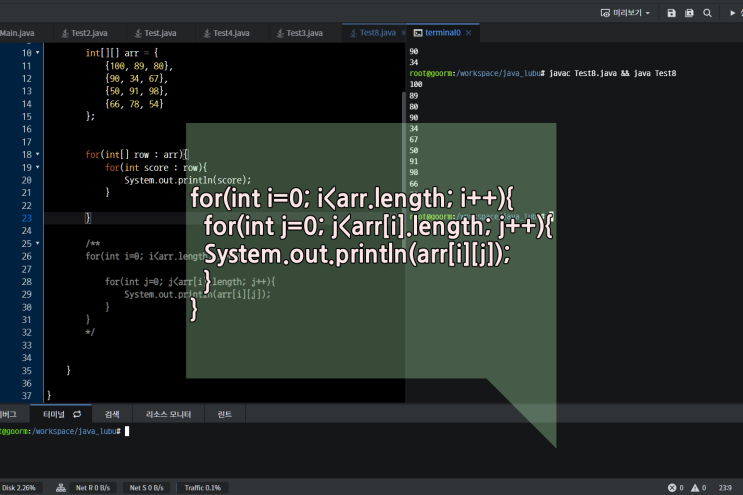Run the project with play icon
The image size is (743, 495).
[x=732, y=13]
